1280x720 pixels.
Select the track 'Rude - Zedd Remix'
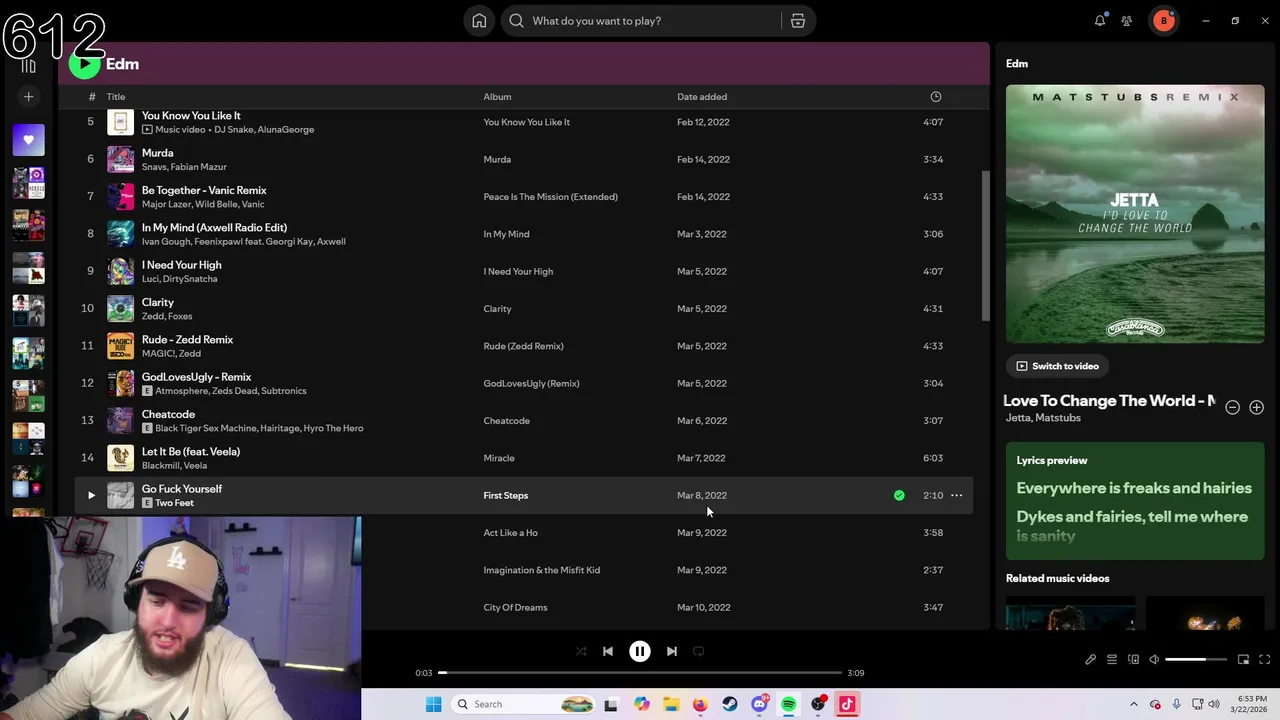tap(187, 340)
